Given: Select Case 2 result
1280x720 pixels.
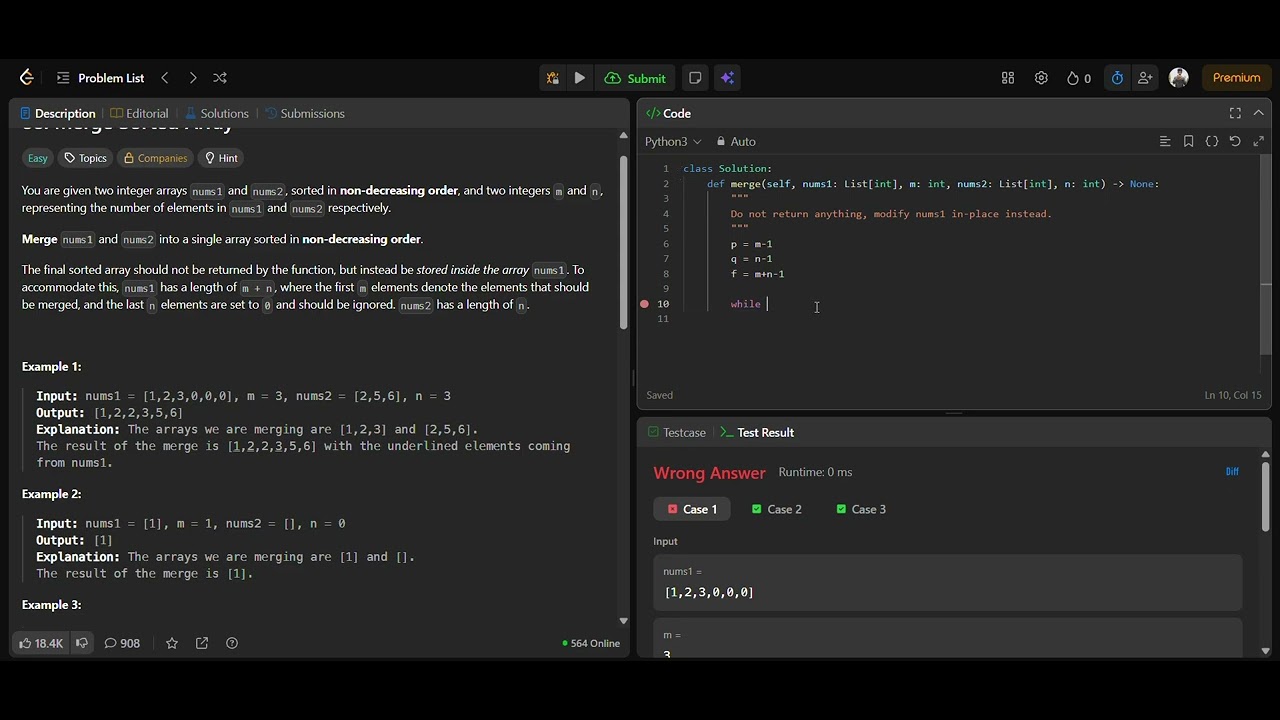Looking at the screenshot, I should coord(777,509).
